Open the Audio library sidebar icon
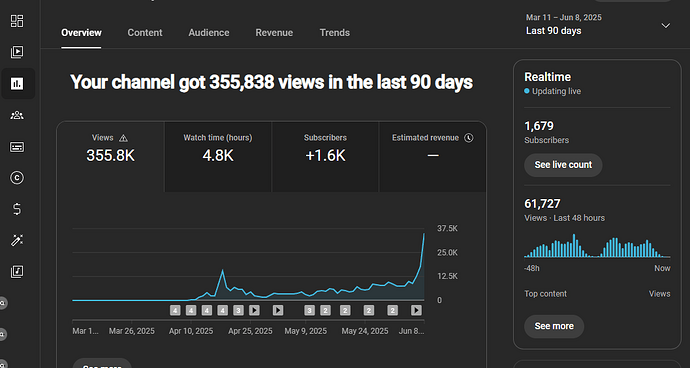The height and width of the screenshot is (368, 690). tap(17, 272)
